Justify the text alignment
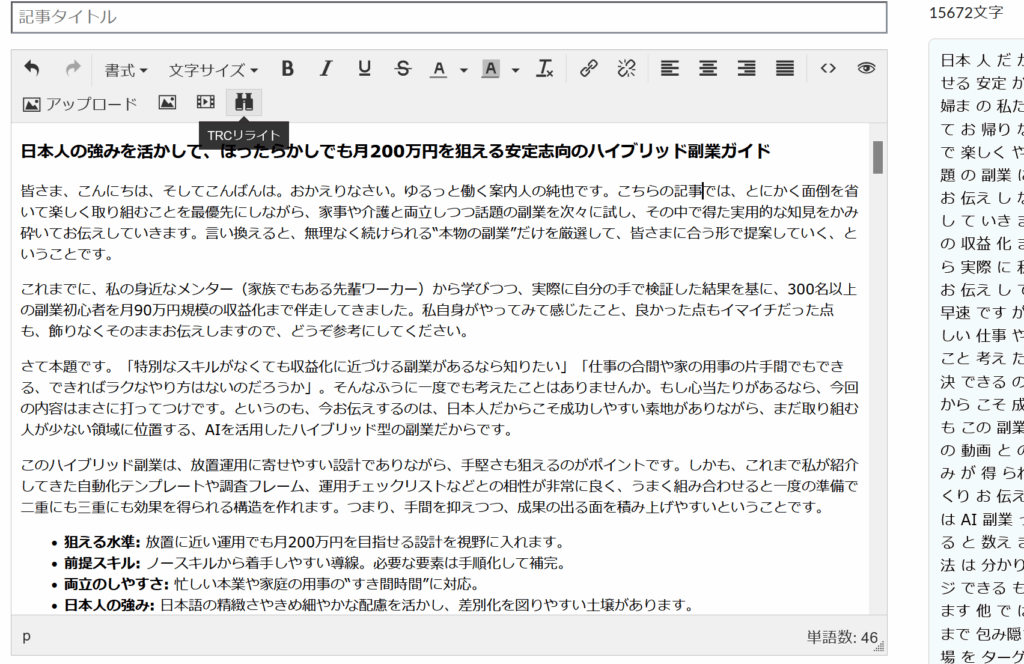The height and width of the screenshot is (664, 1024). point(785,69)
